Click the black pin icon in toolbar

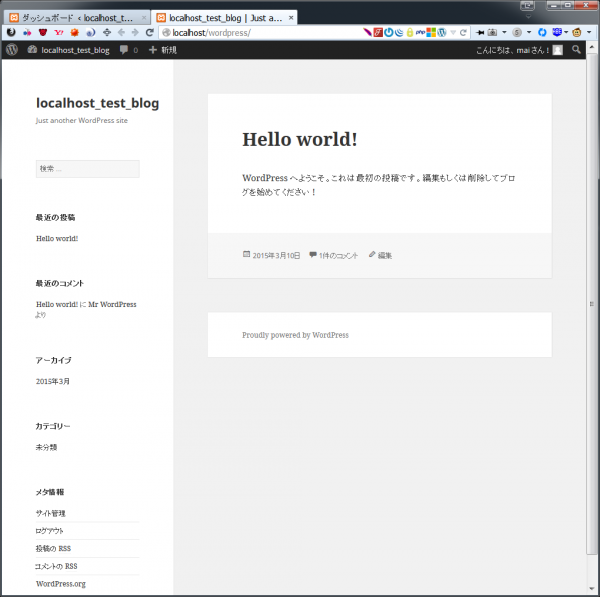click(480, 33)
